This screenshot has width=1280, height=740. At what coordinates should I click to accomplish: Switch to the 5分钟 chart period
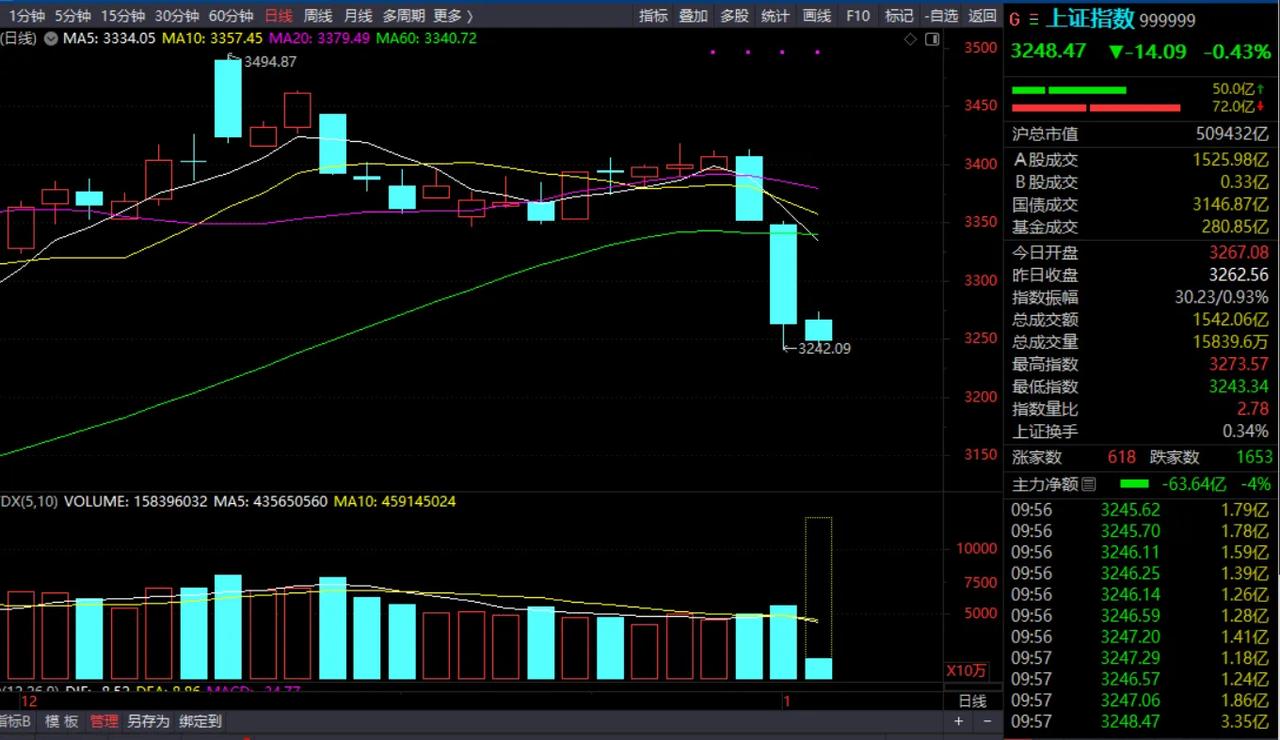(73, 16)
